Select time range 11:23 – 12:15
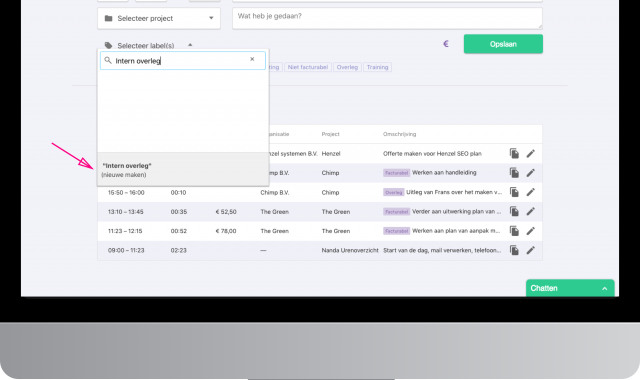Screen dimensions: 640x380 point(125,231)
